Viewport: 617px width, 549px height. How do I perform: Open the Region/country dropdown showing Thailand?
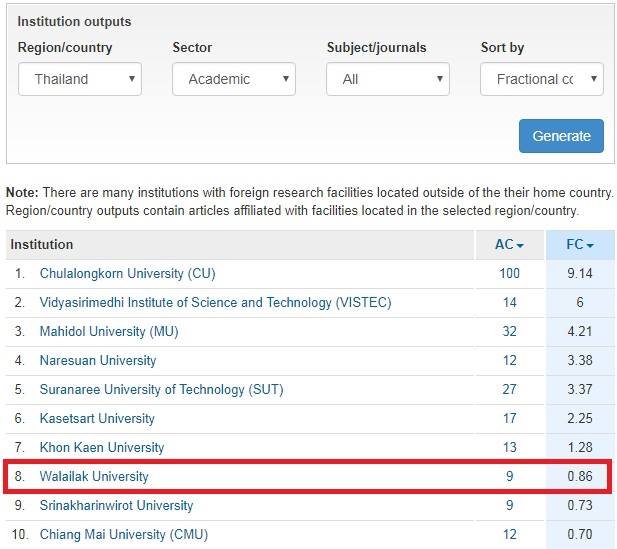80,79
